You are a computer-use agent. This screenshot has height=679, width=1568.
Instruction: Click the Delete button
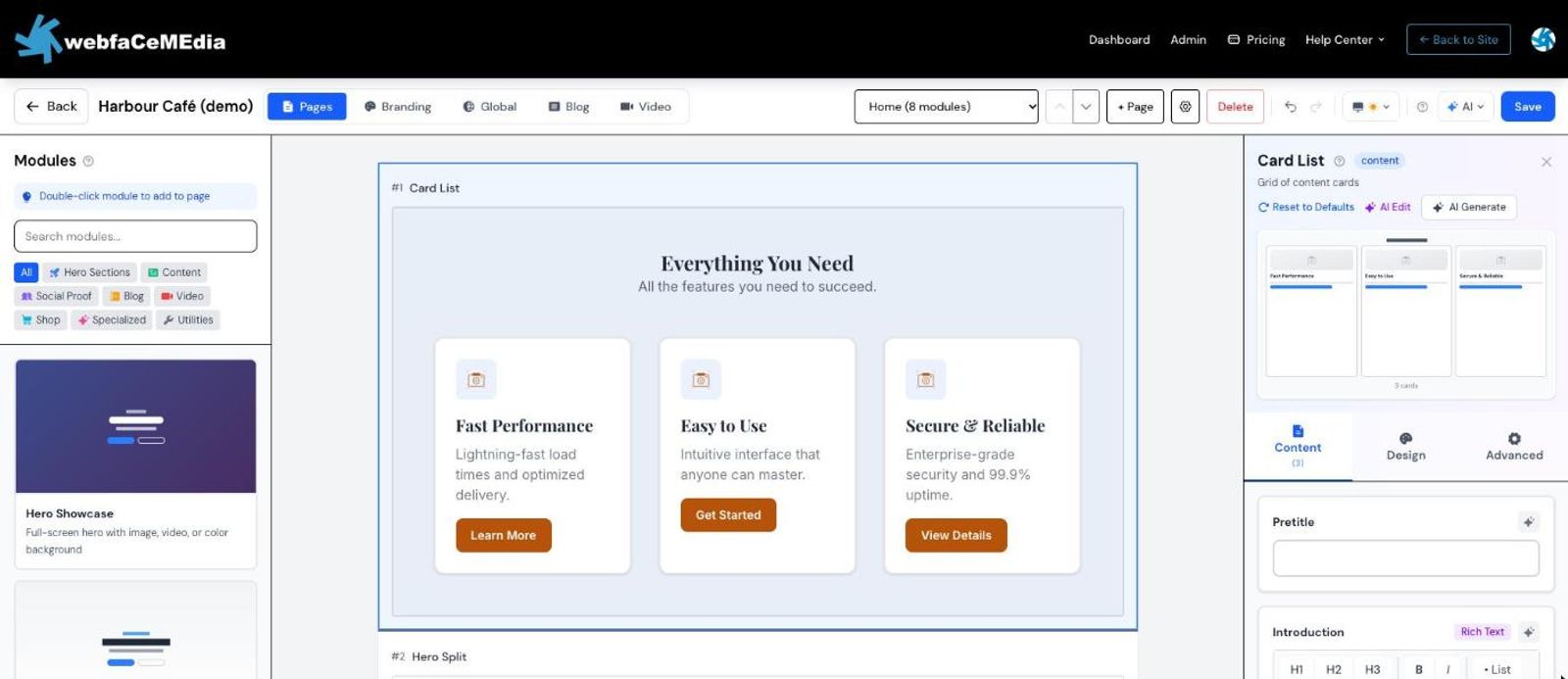tap(1235, 107)
